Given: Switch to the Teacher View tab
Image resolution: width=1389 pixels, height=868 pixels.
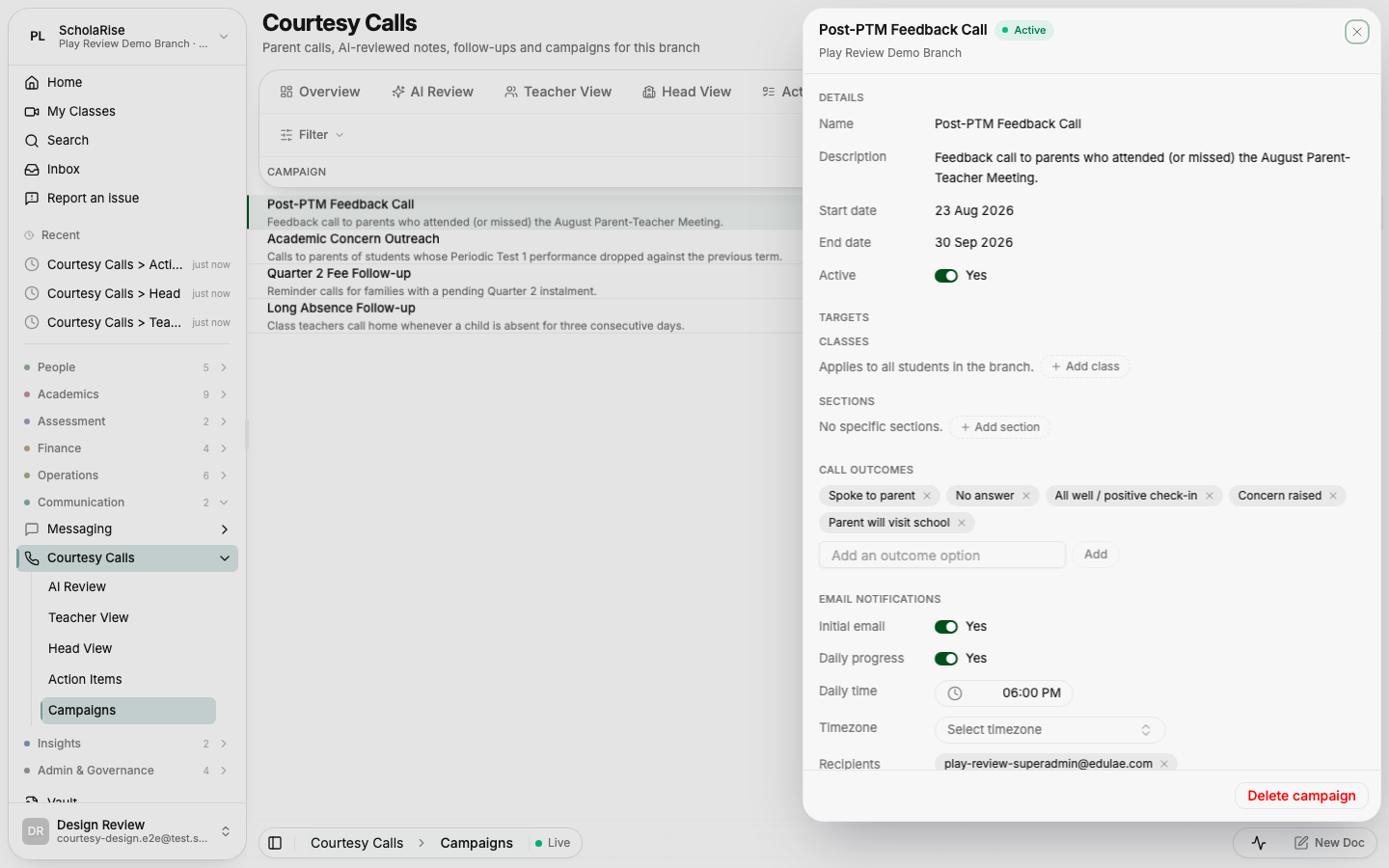Looking at the screenshot, I should [558, 92].
